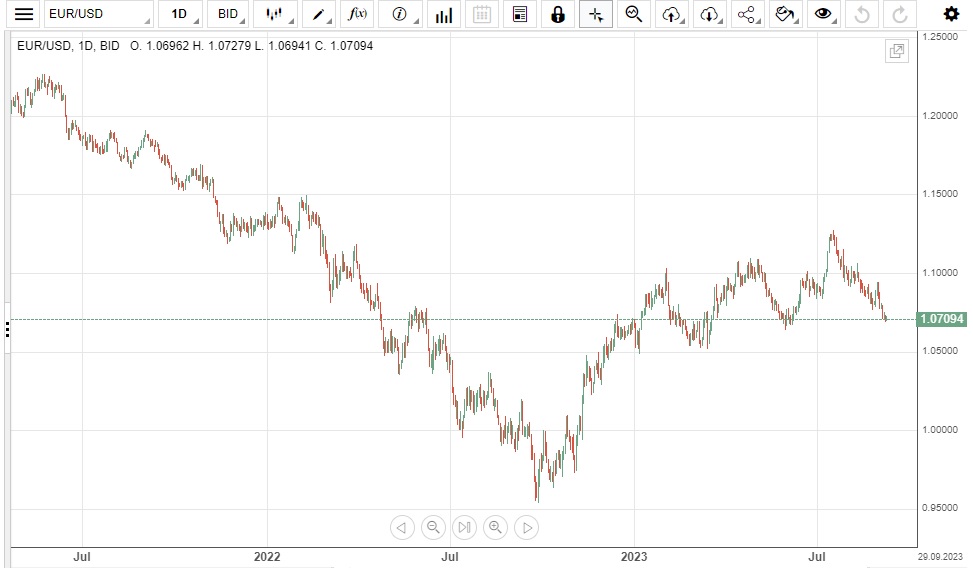Click the share chart icon
This screenshot has height=568, width=973.
tap(746, 14)
